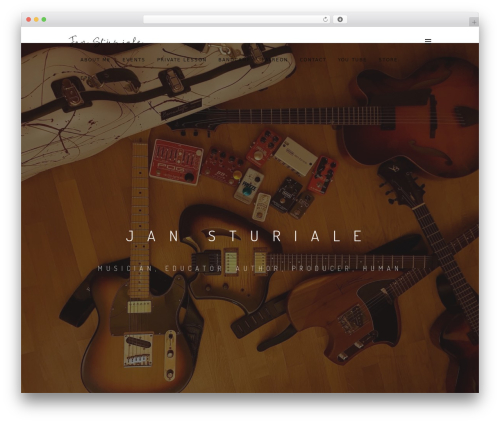Go to the Events page
Image resolution: width=500 pixels, height=423 pixels.
click(134, 60)
